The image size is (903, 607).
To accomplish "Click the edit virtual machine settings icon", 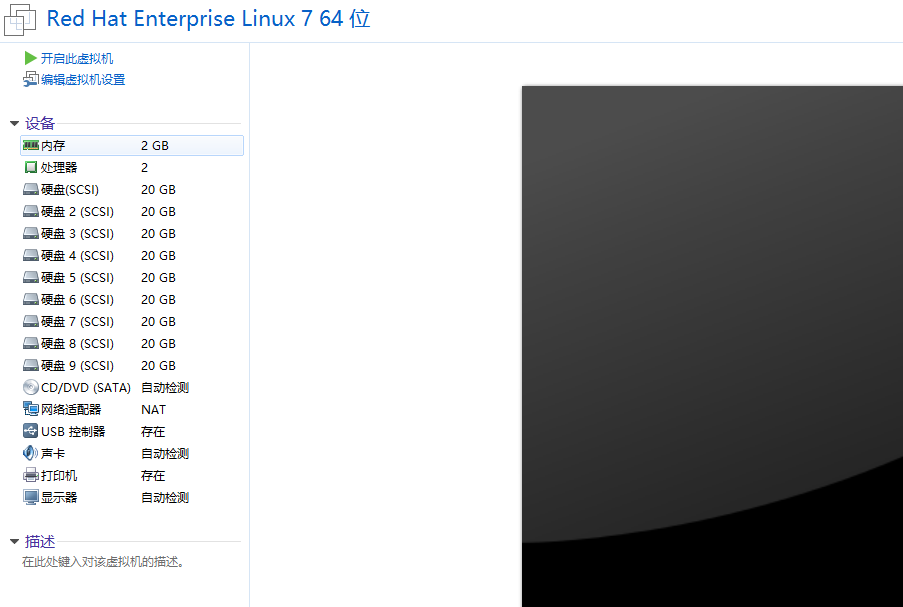I will click(x=31, y=80).
